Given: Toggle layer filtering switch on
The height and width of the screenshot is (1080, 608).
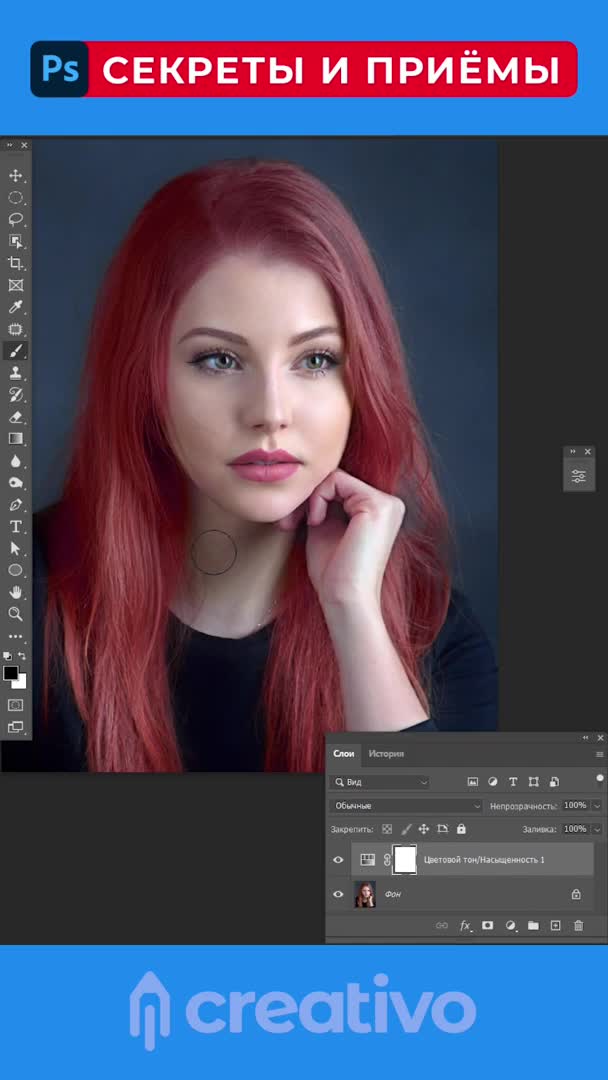Looking at the screenshot, I should [x=600, y=778].
